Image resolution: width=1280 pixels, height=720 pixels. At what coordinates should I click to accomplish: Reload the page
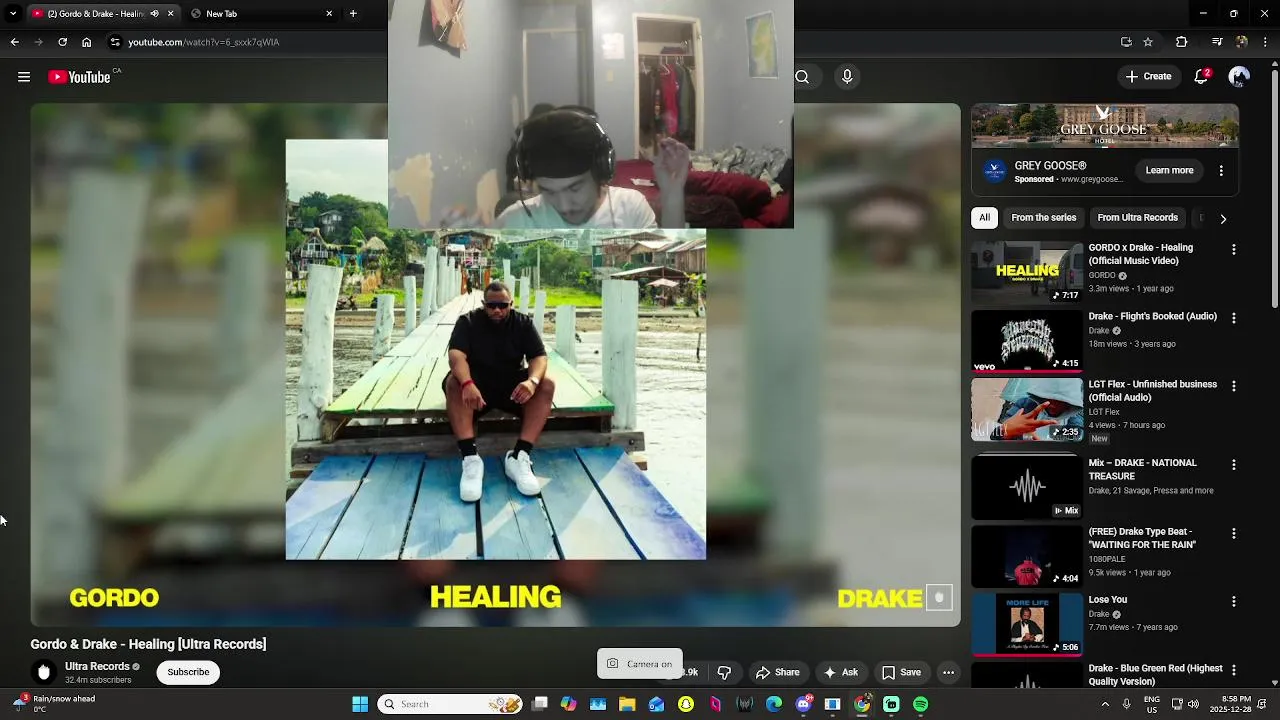coord(62,42)
